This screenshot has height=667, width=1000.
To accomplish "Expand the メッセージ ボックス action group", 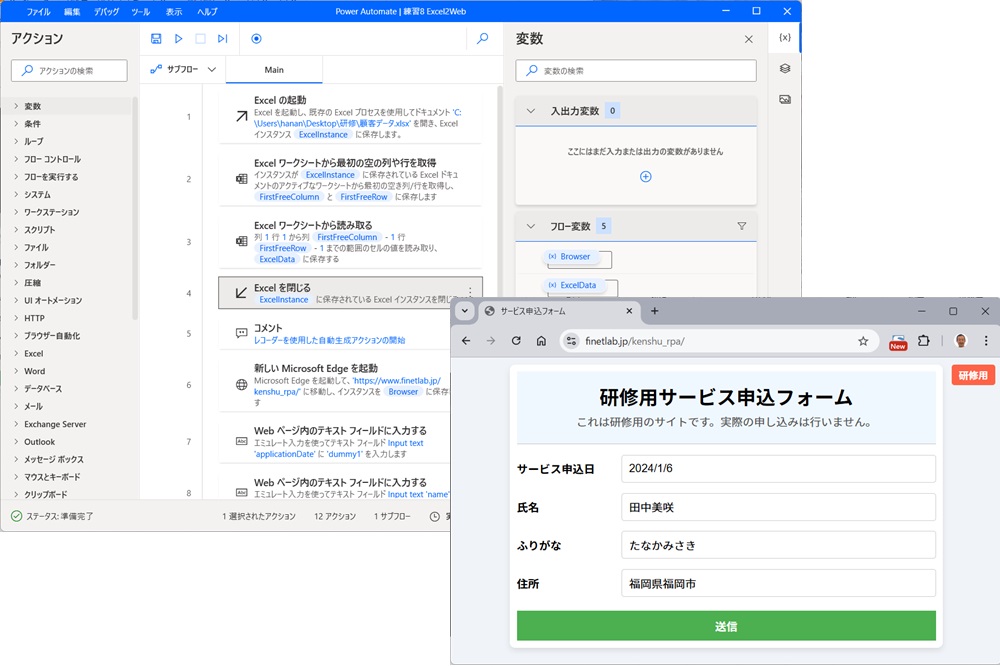I will 16,459.
